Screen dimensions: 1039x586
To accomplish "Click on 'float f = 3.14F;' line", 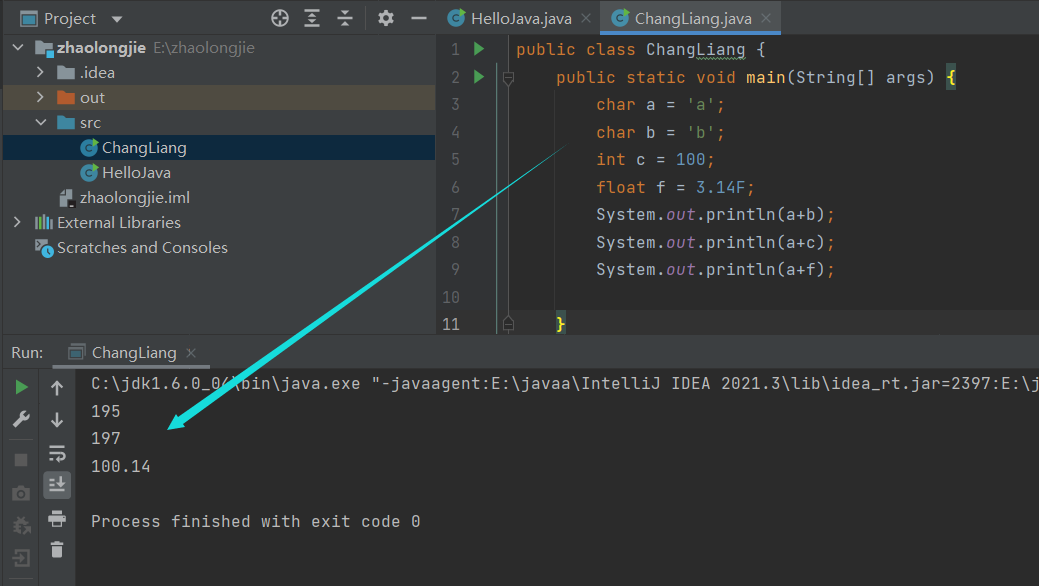I will [675, 188].
